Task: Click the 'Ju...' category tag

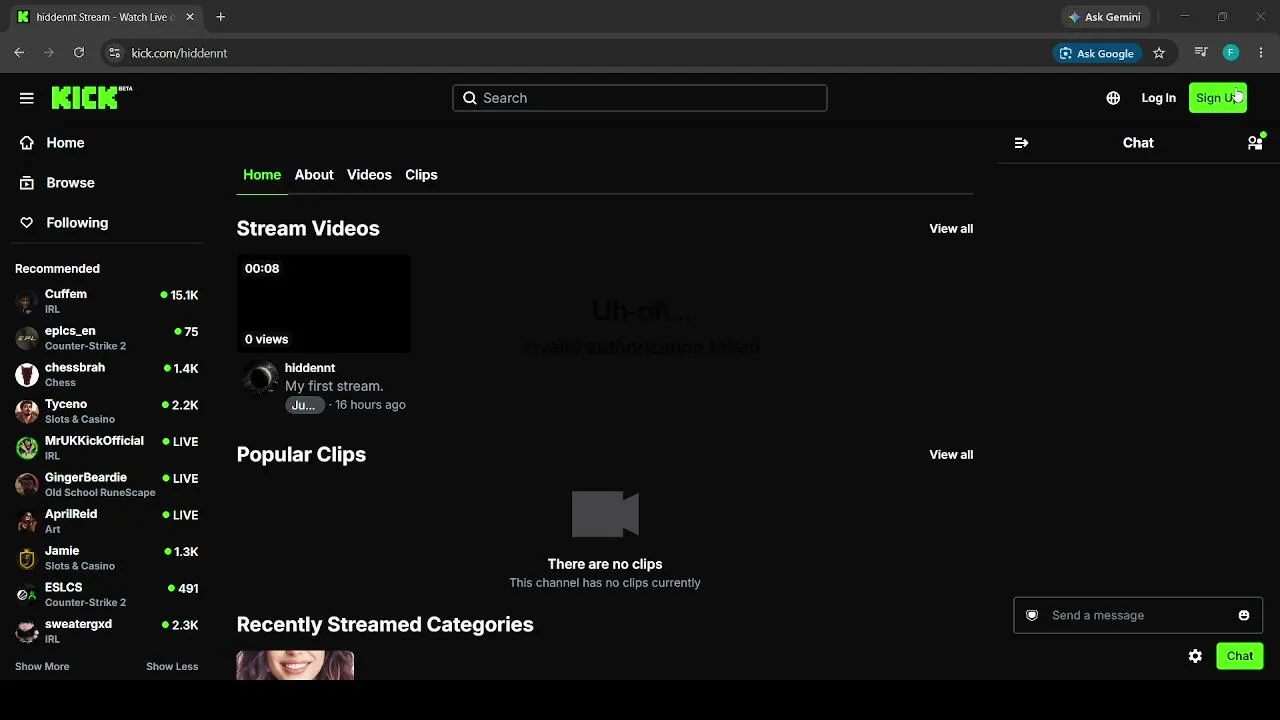Action: pyautogui.click(x=303, y=405)
